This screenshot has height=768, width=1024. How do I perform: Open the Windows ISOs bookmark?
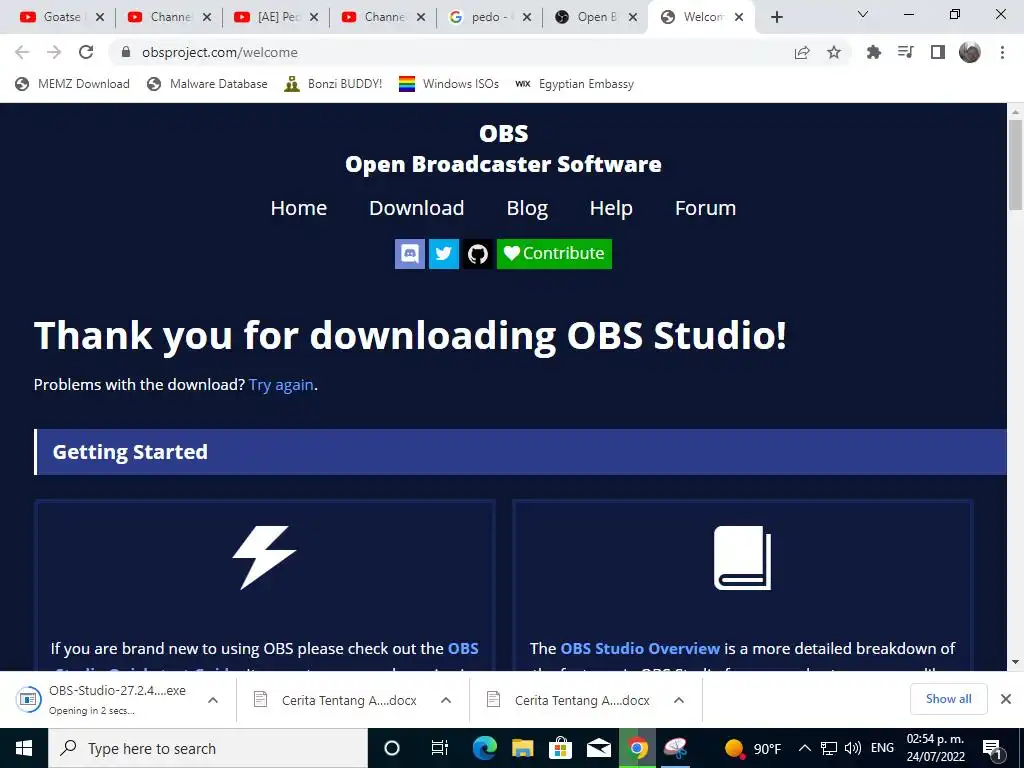click(449, 84)
